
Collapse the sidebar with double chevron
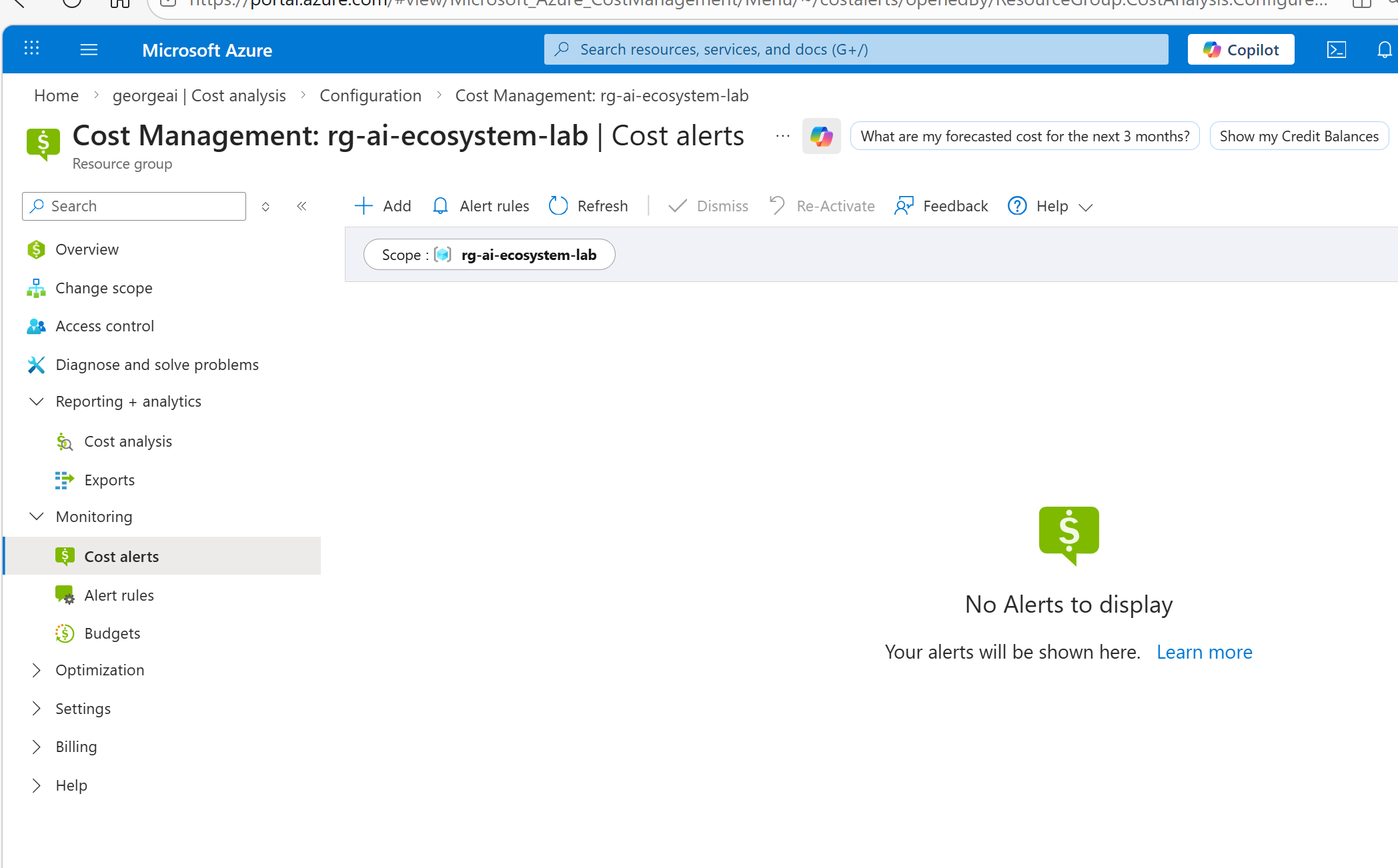(301, 206)
